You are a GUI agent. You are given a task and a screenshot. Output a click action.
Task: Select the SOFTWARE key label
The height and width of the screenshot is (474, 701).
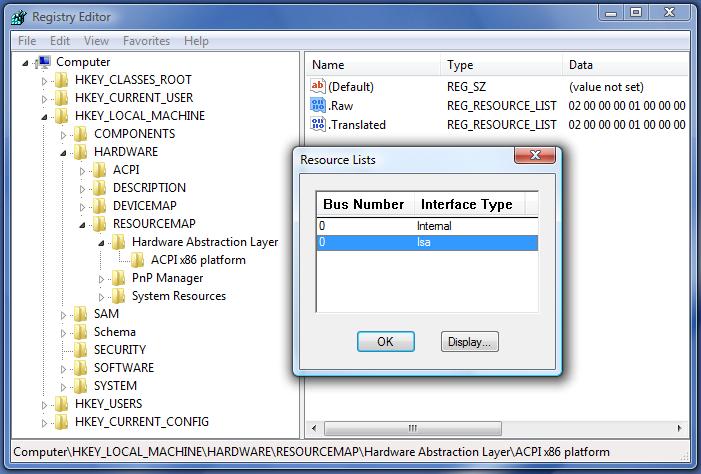[x=124, y=368]
